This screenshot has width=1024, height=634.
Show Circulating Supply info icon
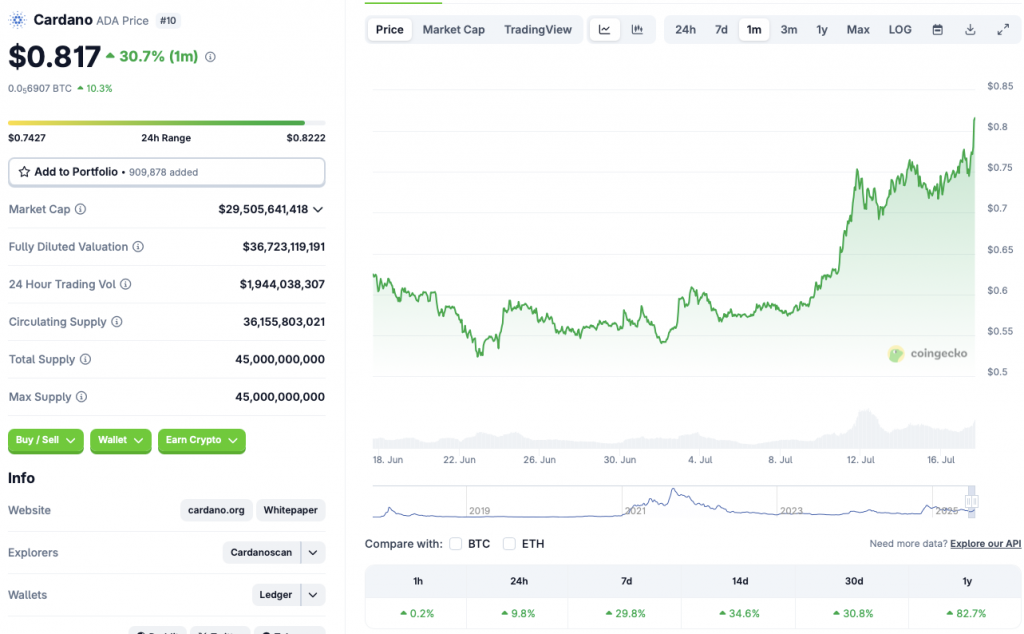(117, 322)
